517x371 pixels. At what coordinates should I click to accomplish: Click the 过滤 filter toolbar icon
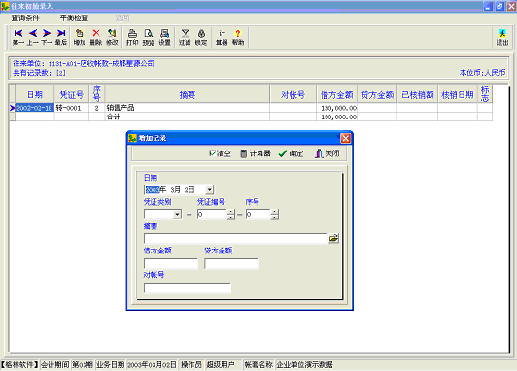click(x=185, y=37)
